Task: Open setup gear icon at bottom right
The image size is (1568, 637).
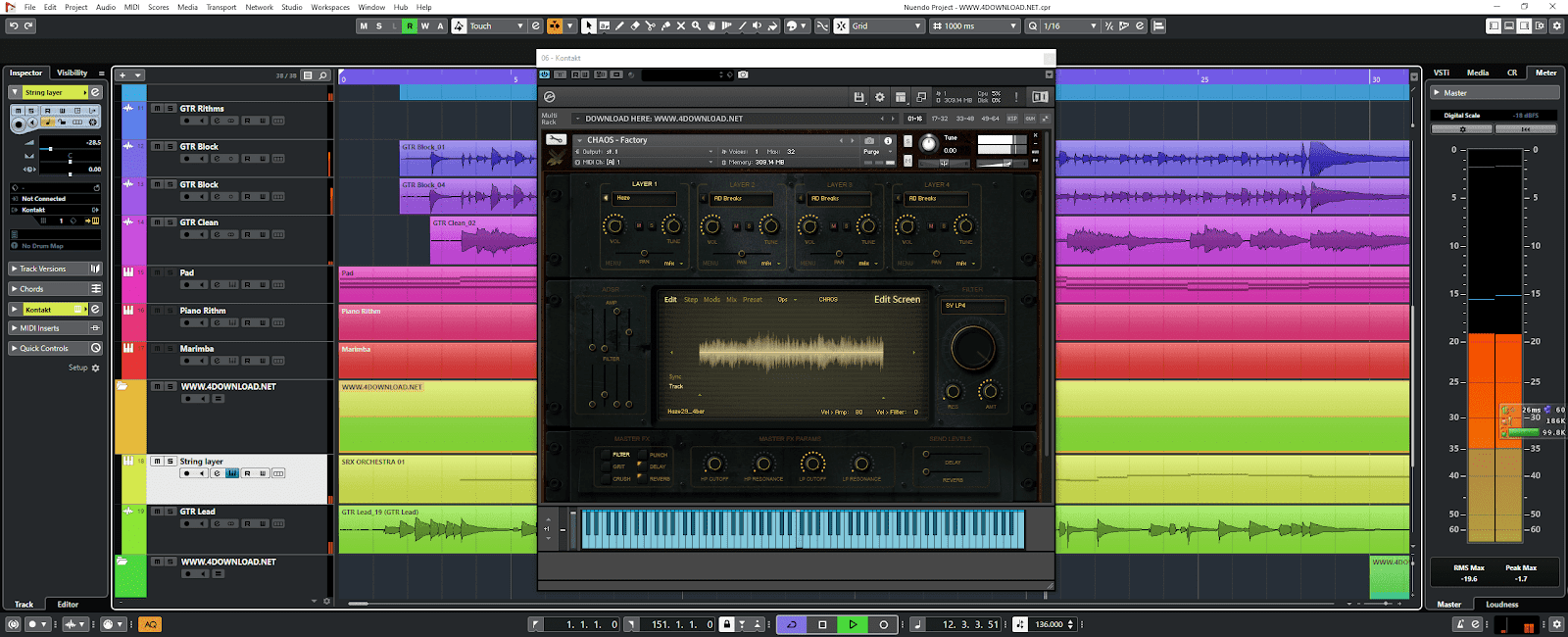Action: (1556, 624)
